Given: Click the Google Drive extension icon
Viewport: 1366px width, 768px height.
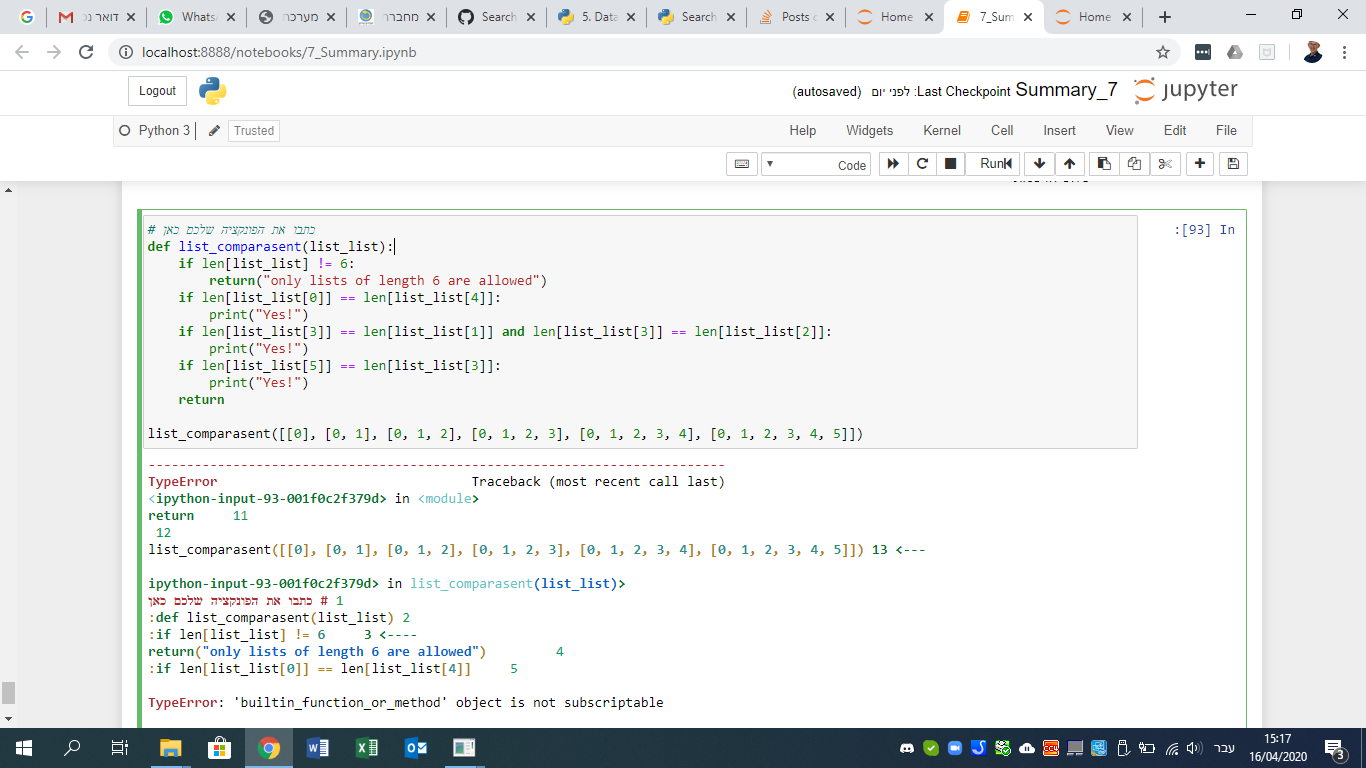Looking at the screenshot, I should (1235, 52).
